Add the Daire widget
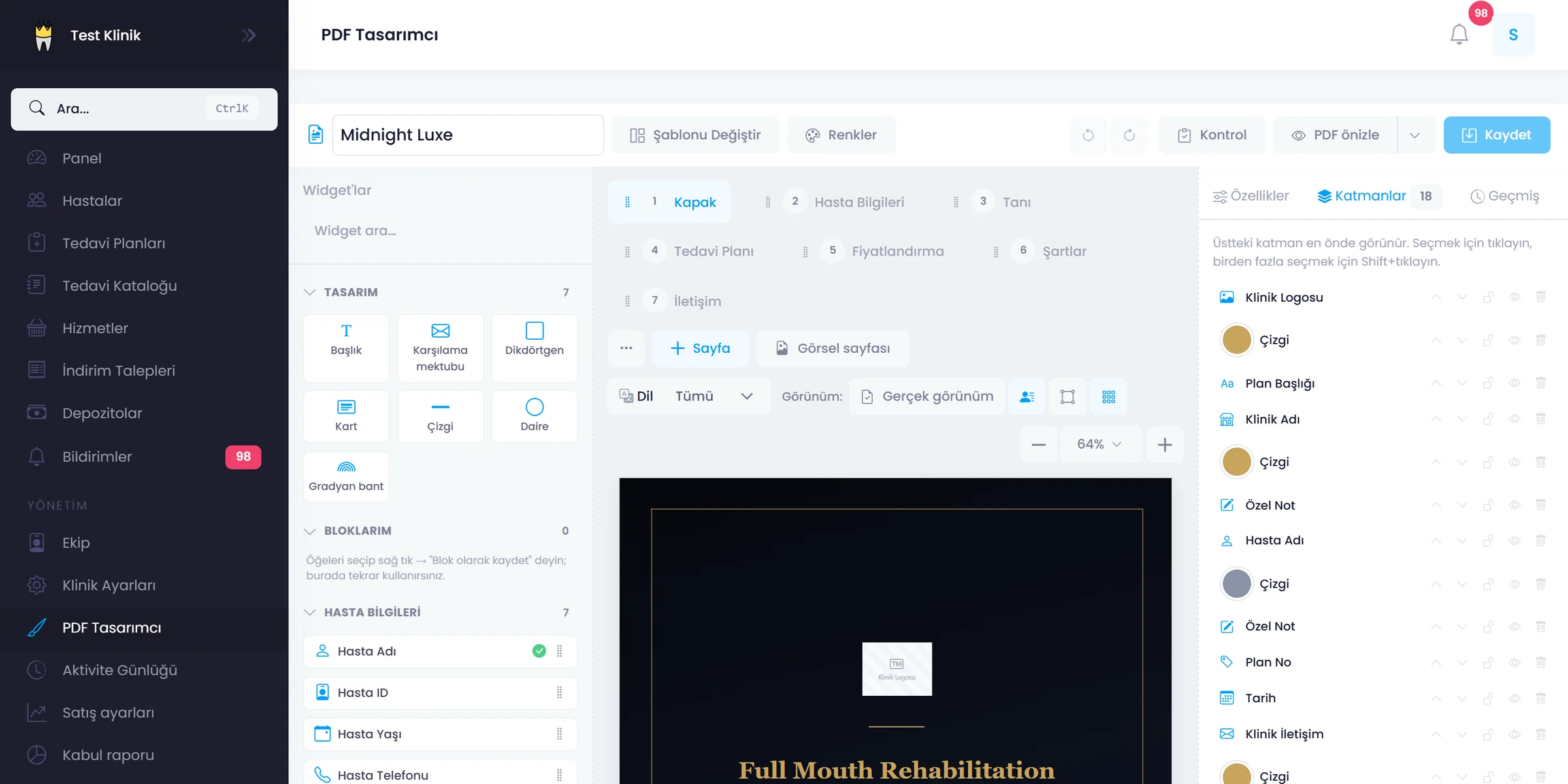 534,416
